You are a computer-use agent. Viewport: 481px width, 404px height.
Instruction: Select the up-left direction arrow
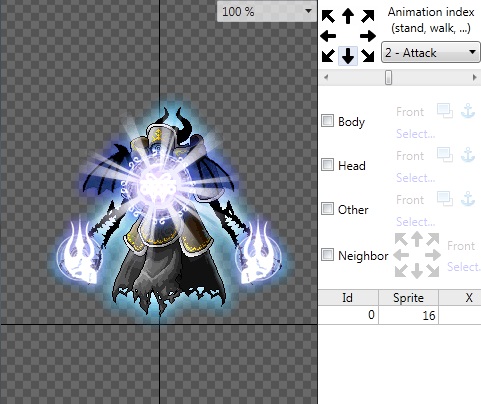[328, 16]
